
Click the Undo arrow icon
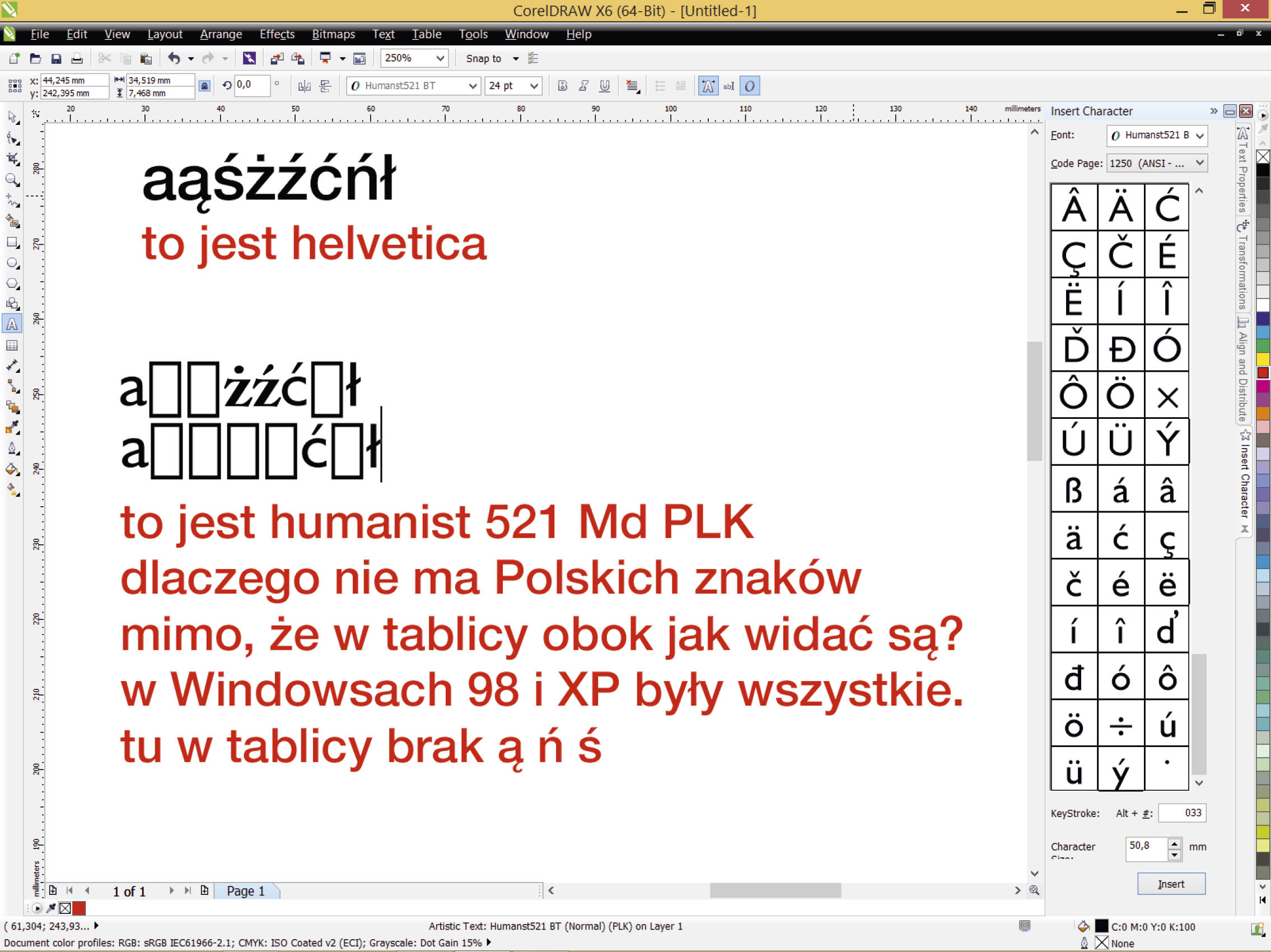(x=174, y=58)
